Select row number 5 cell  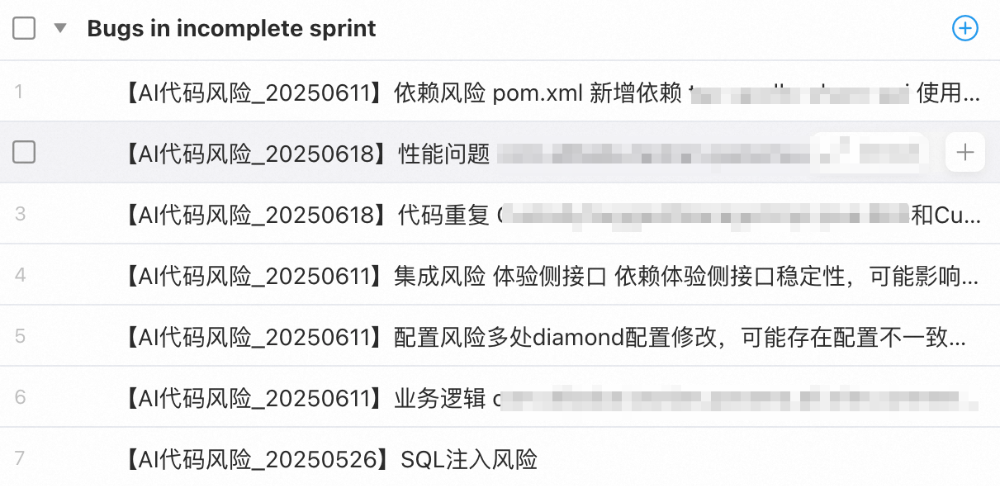pos(20,336)
